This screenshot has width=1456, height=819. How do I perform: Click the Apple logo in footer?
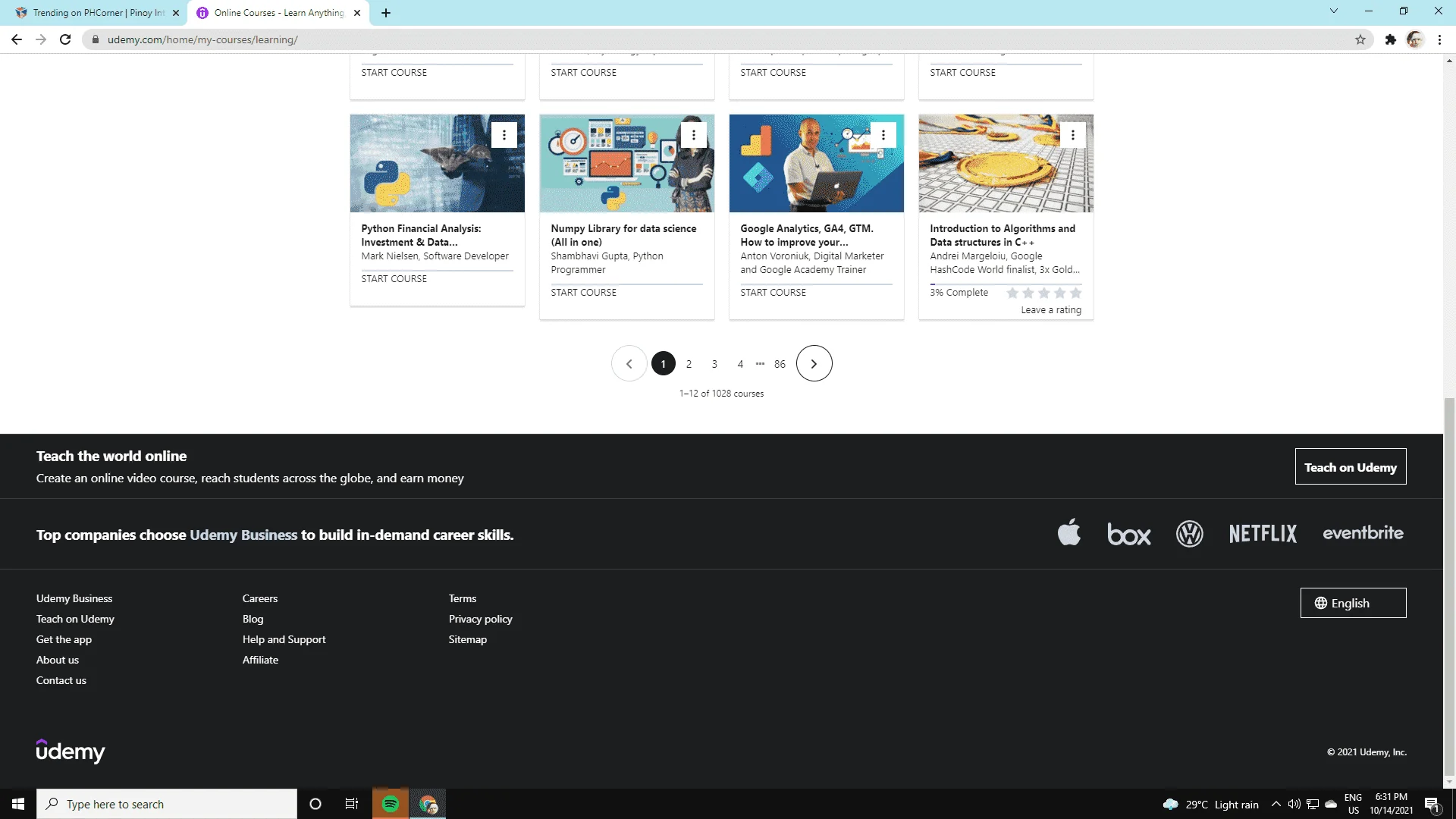coord(1069,532)
